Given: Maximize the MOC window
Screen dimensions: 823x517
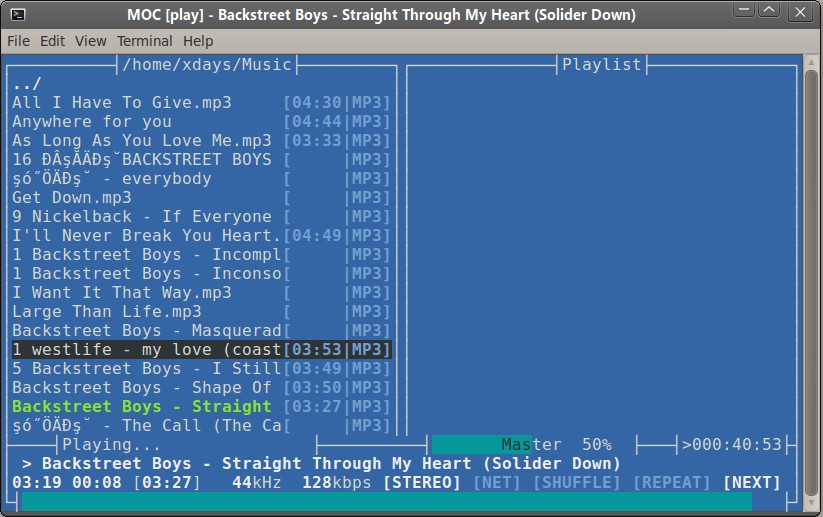Looking at the screenshot, I should point(771,14).
